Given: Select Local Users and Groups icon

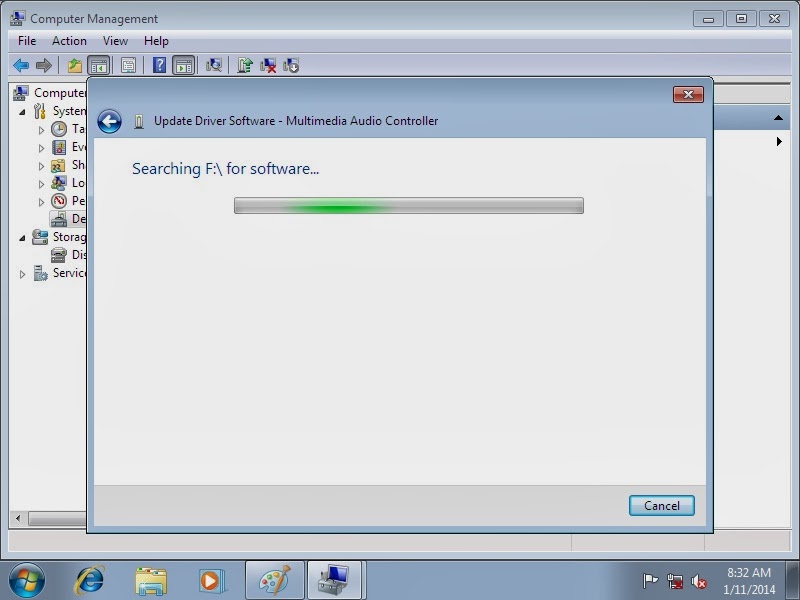Looking at the screenshot, I should (59, 183).
